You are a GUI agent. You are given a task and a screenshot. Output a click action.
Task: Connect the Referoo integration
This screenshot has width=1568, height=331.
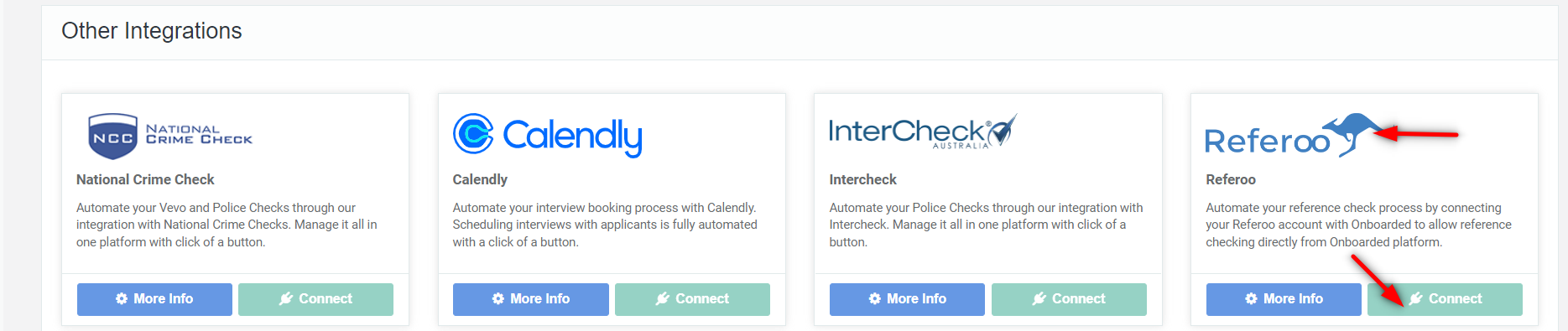(1445, 299)
